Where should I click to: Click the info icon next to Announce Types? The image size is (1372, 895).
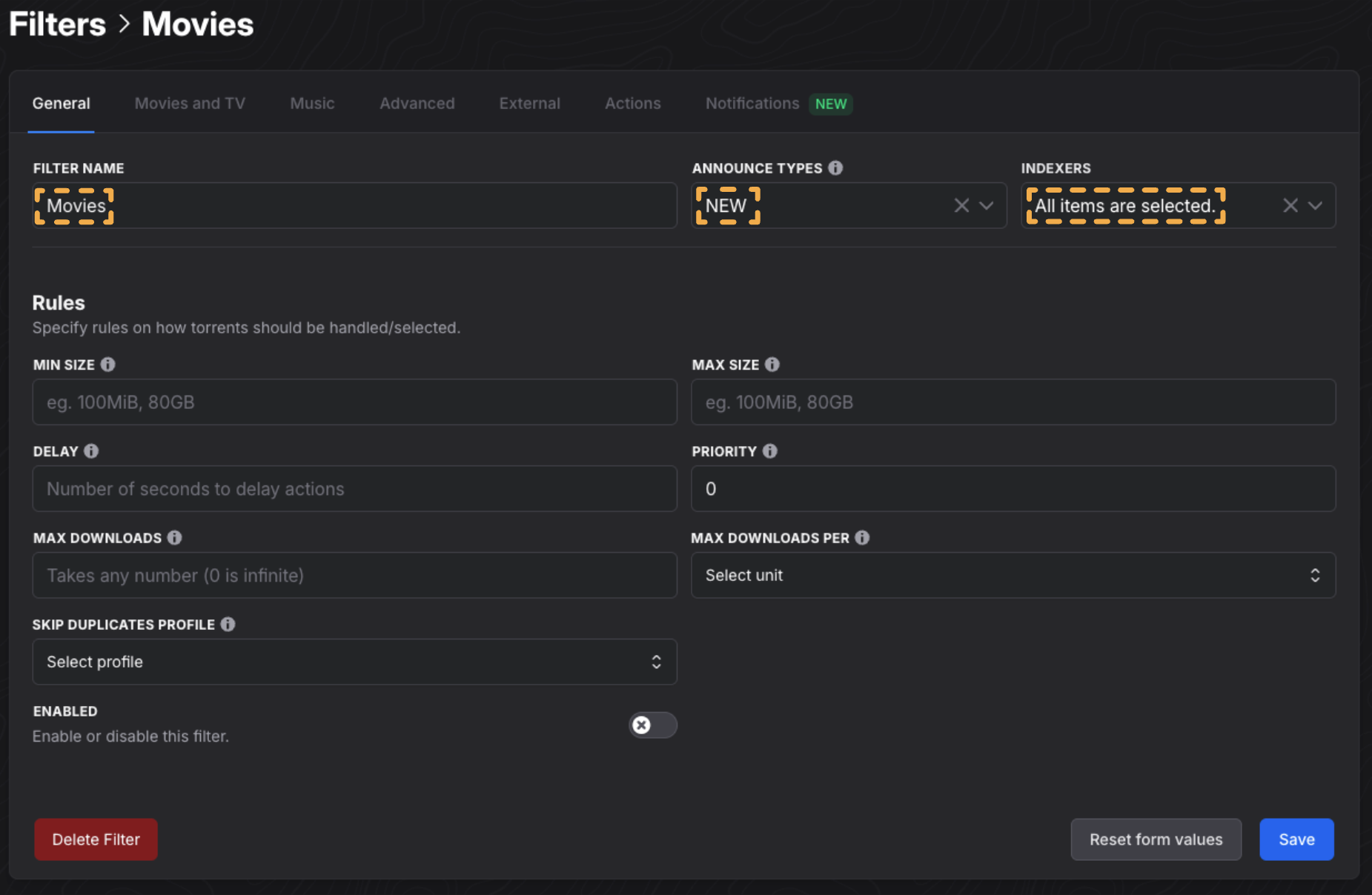835,168
